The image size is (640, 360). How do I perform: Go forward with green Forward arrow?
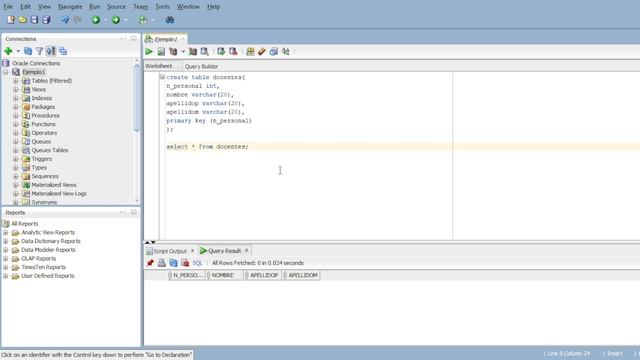116,20
